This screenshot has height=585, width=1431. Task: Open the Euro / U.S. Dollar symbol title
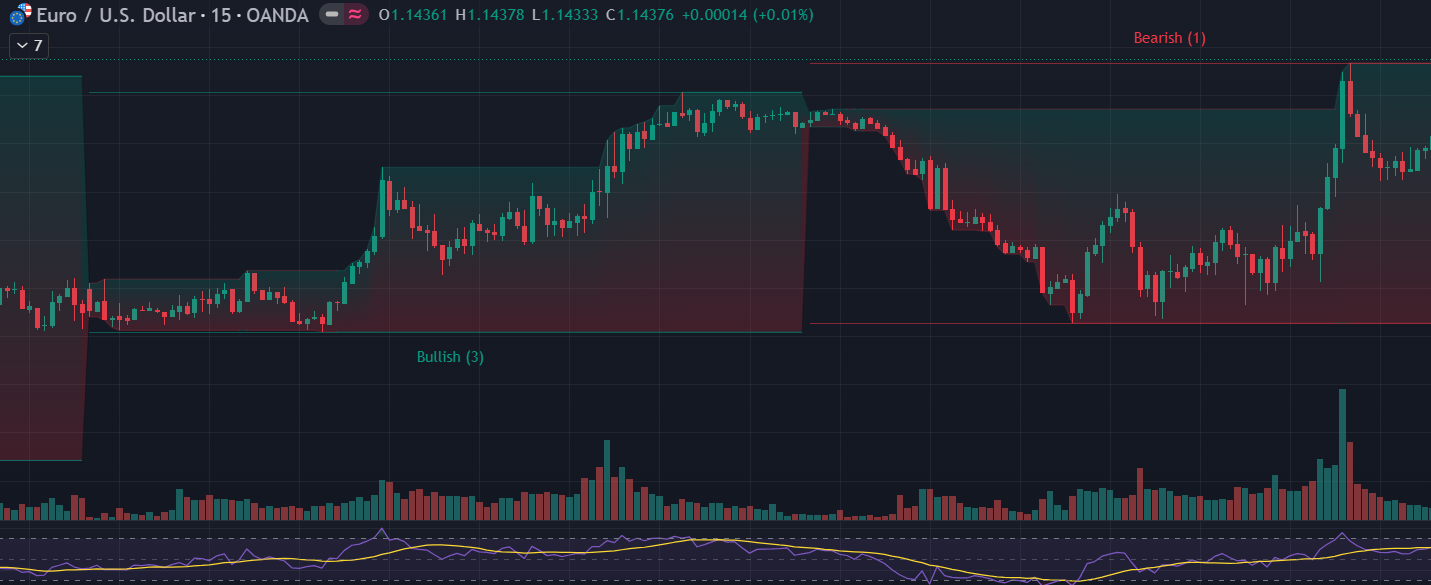click(172, 15)
